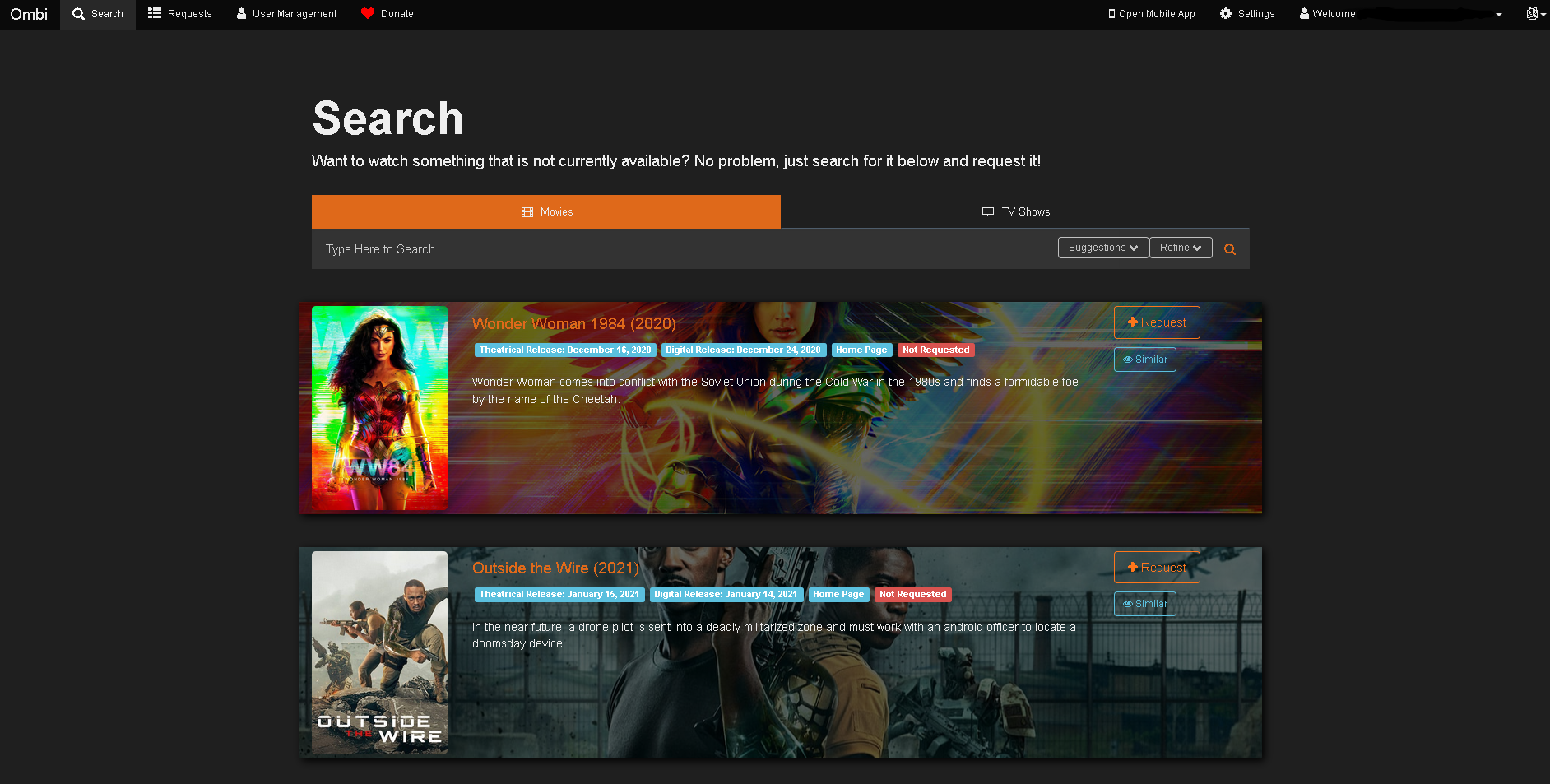This screenshot has height=784, width=1550.
Task: Click the Outside the Wire poster thumbnail
Action: pyautogui.click(x=379, y=652)
